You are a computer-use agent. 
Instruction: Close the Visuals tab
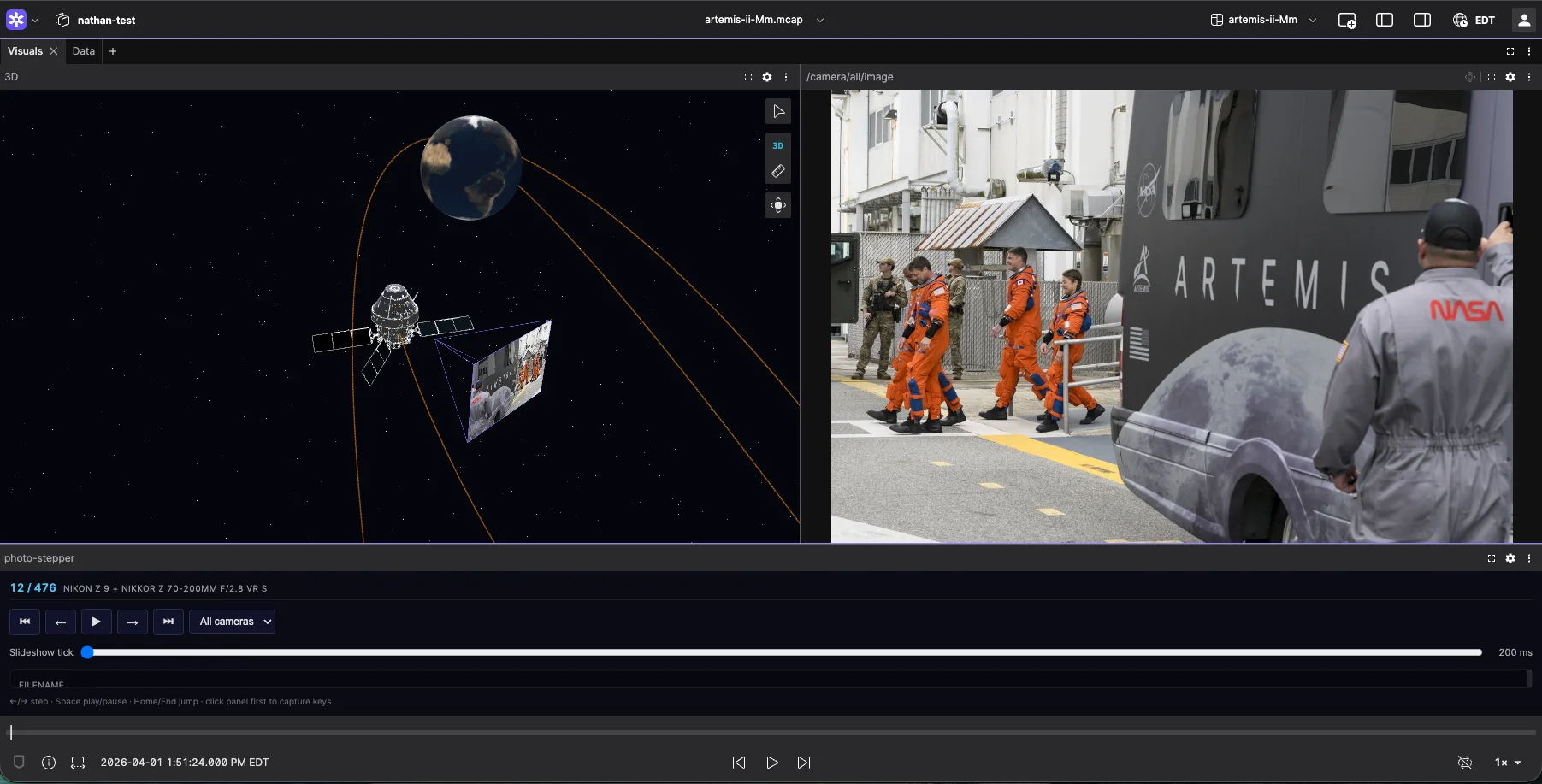[54, 51]
